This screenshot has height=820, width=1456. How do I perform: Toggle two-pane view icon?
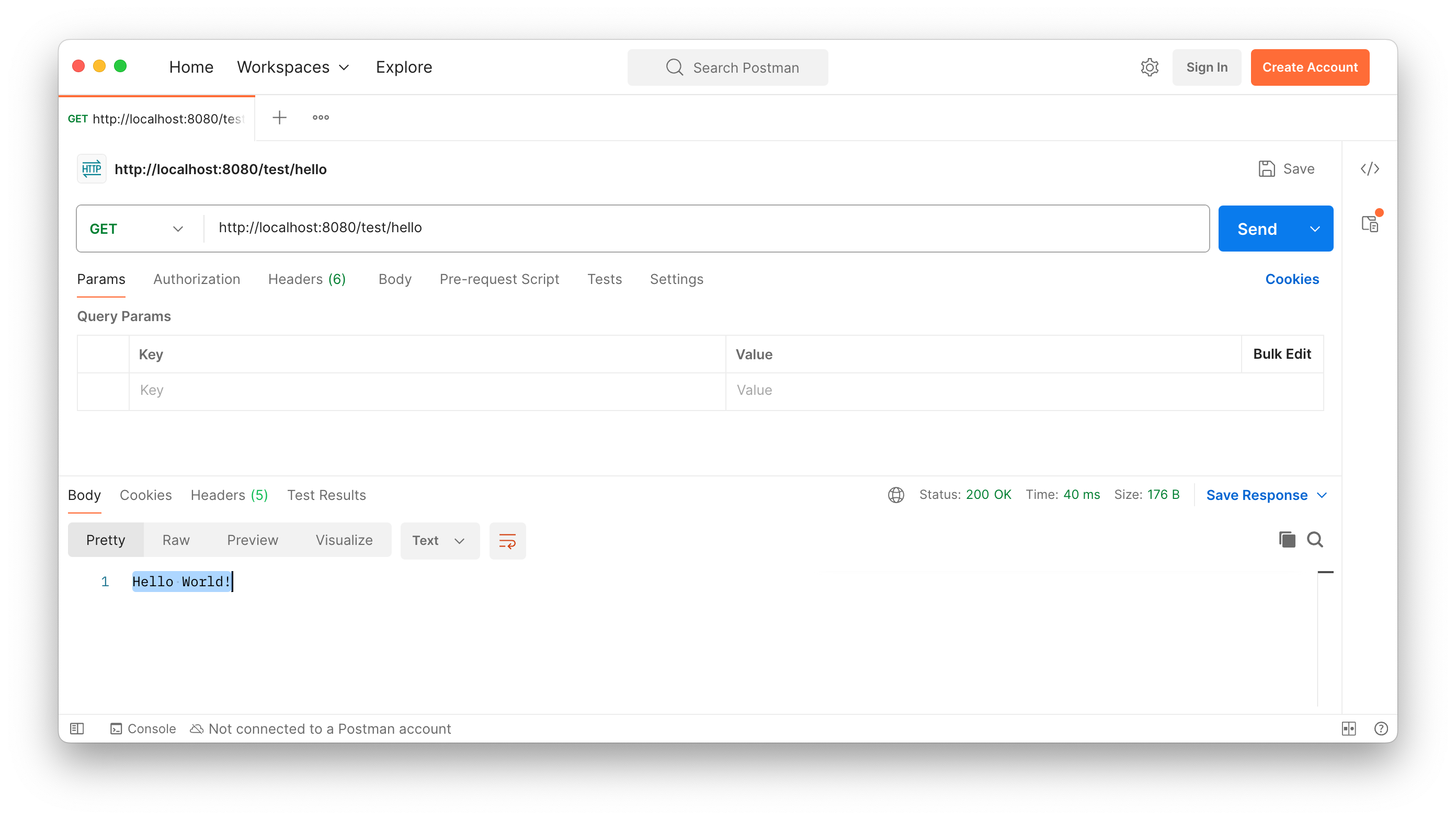1349,728
